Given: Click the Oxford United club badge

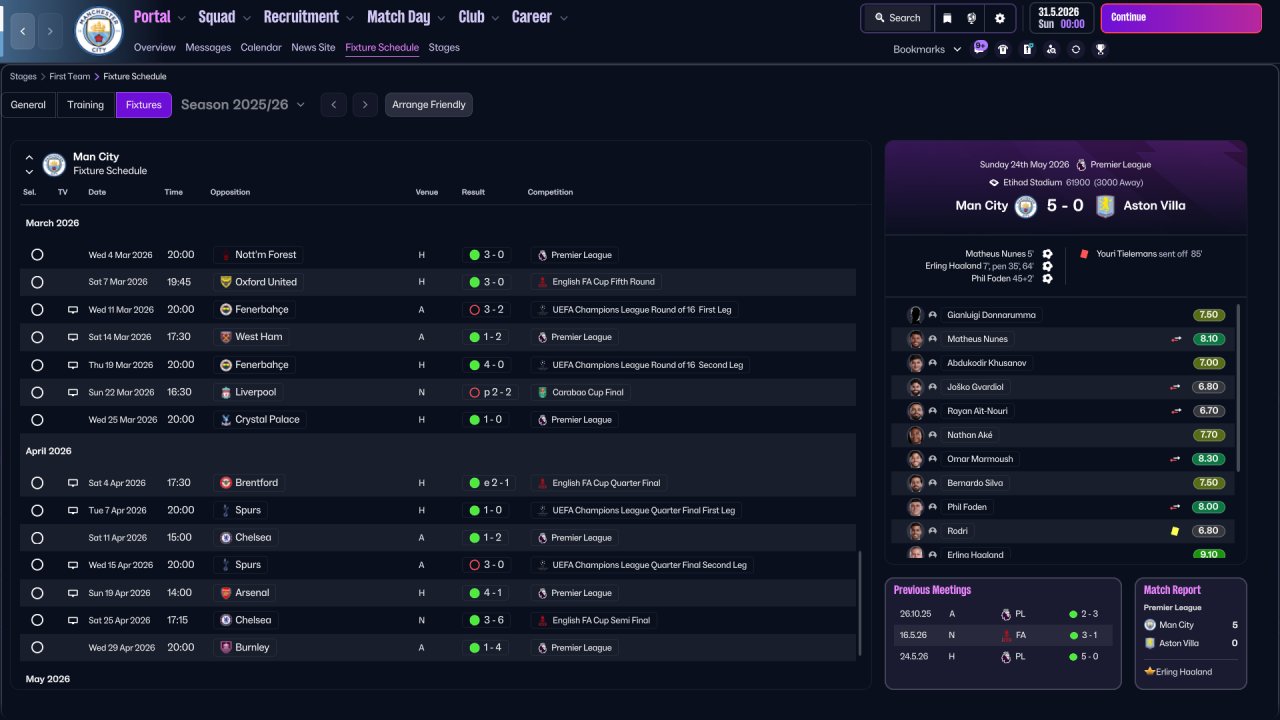Looking at the screenshot, I should (x=226, y=282).
